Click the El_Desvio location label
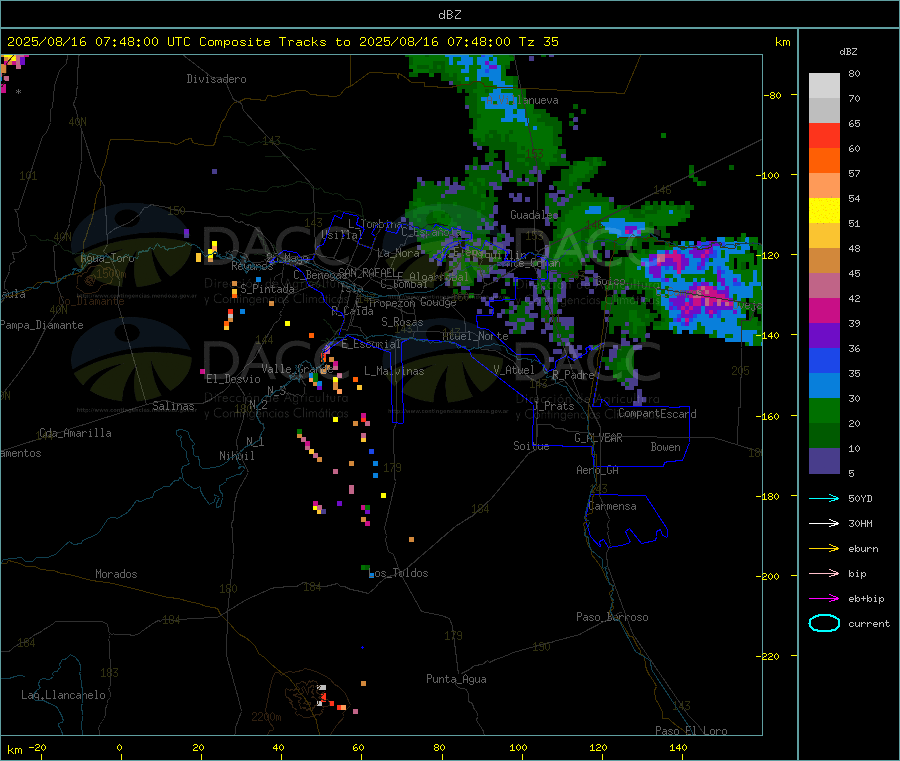Viewport: 900px width, 761px height. (x=234, y=379)
